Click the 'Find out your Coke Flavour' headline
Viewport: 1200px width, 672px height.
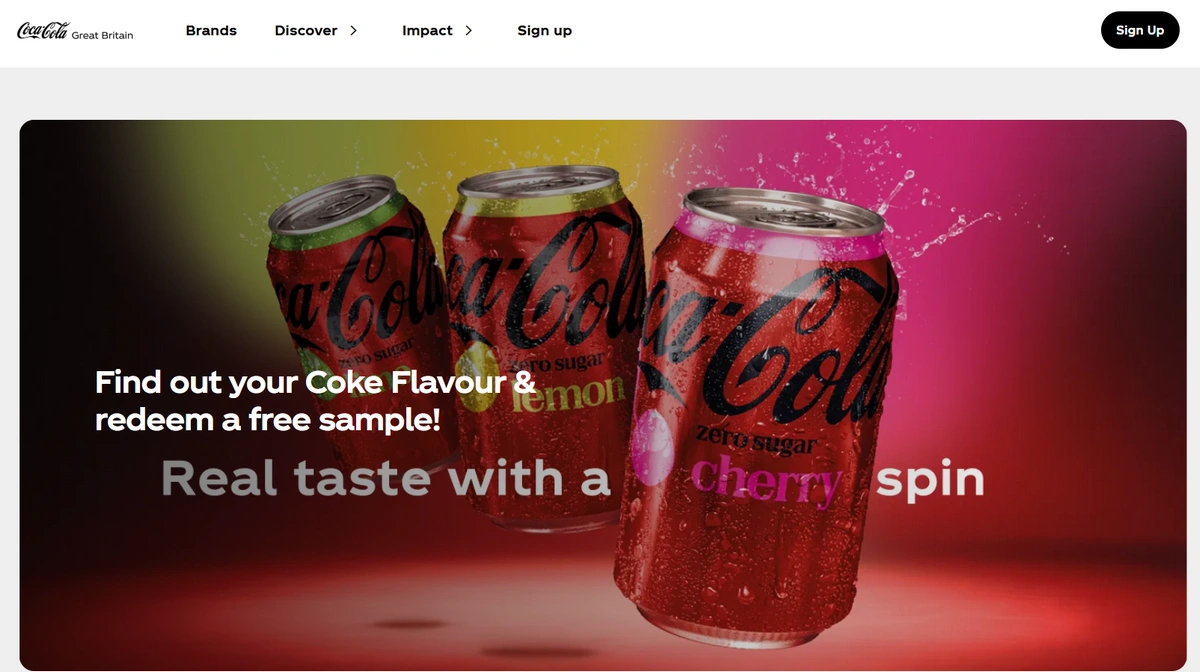pyautogui.click(x=315, y=400)
